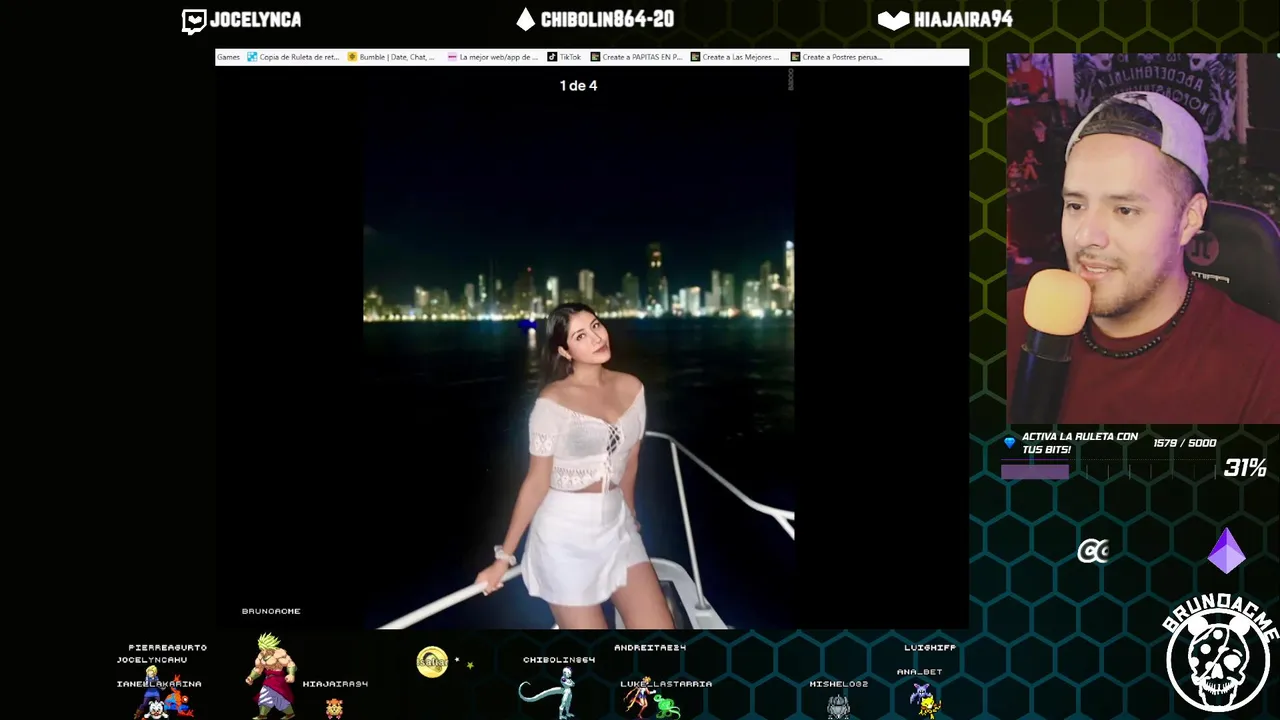Open the Games bookmark

(x=228, y=57)
